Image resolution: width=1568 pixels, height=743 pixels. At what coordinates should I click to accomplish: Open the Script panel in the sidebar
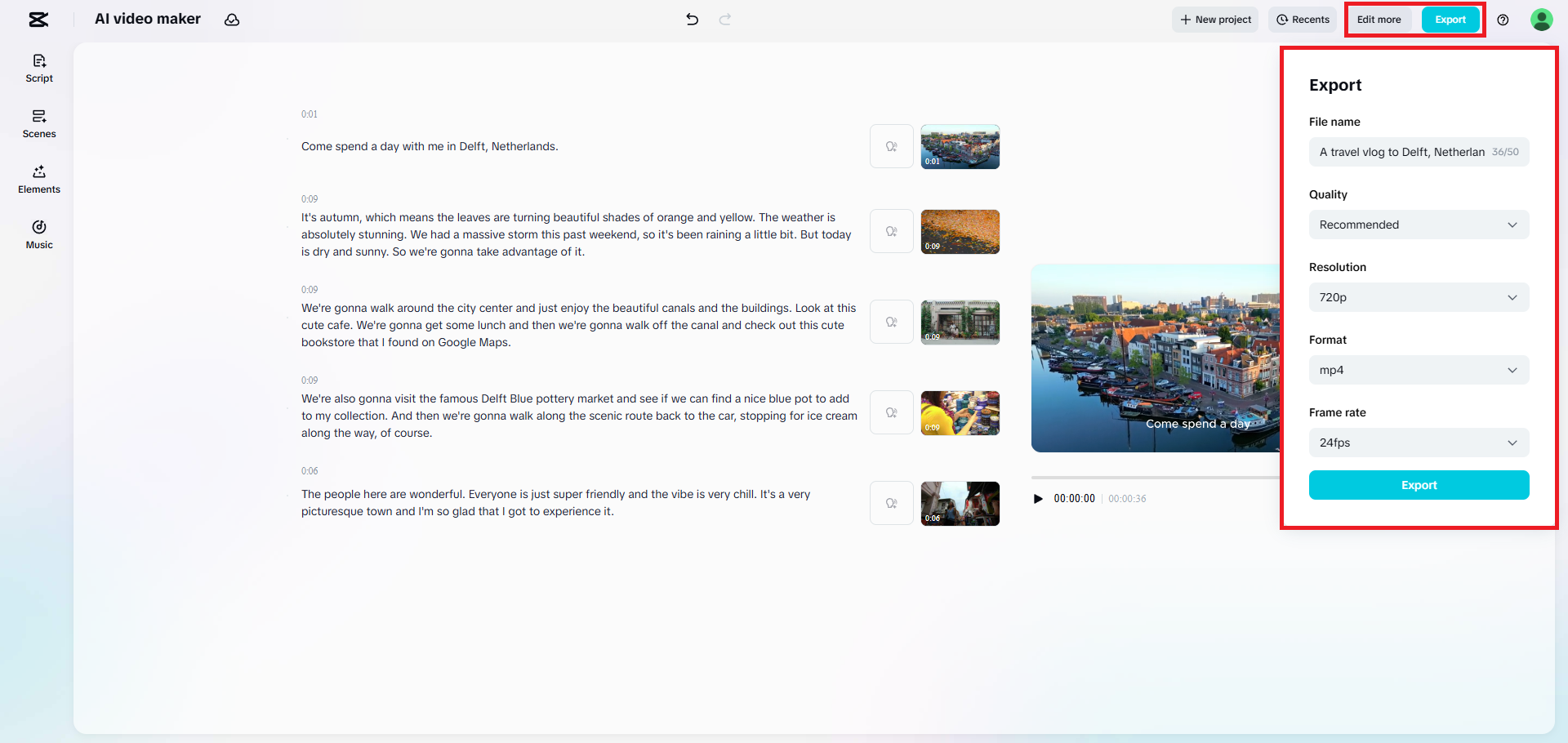pos(38,69)
